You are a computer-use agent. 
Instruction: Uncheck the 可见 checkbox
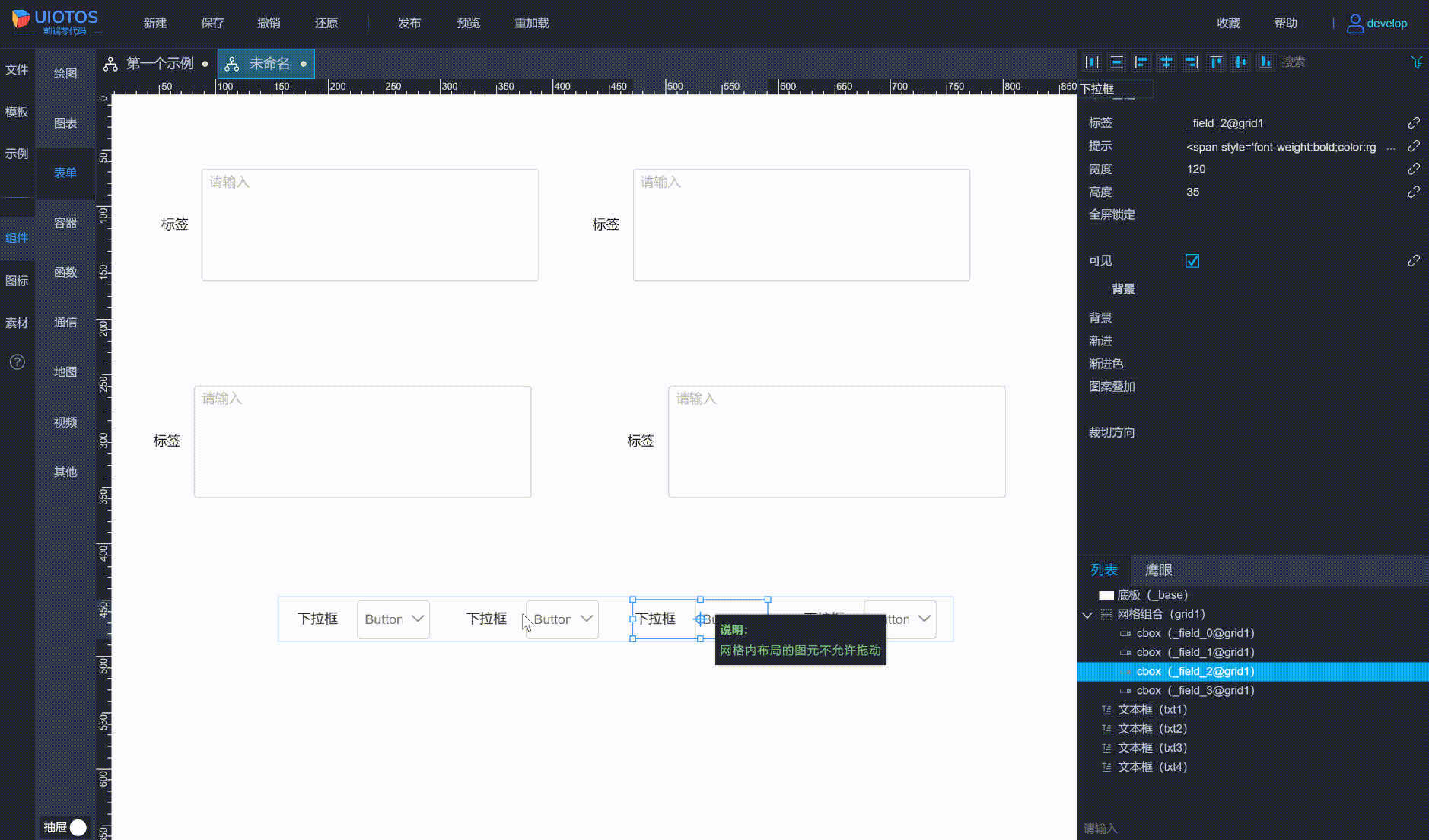pyautogui.click(x=1192, y=261)
